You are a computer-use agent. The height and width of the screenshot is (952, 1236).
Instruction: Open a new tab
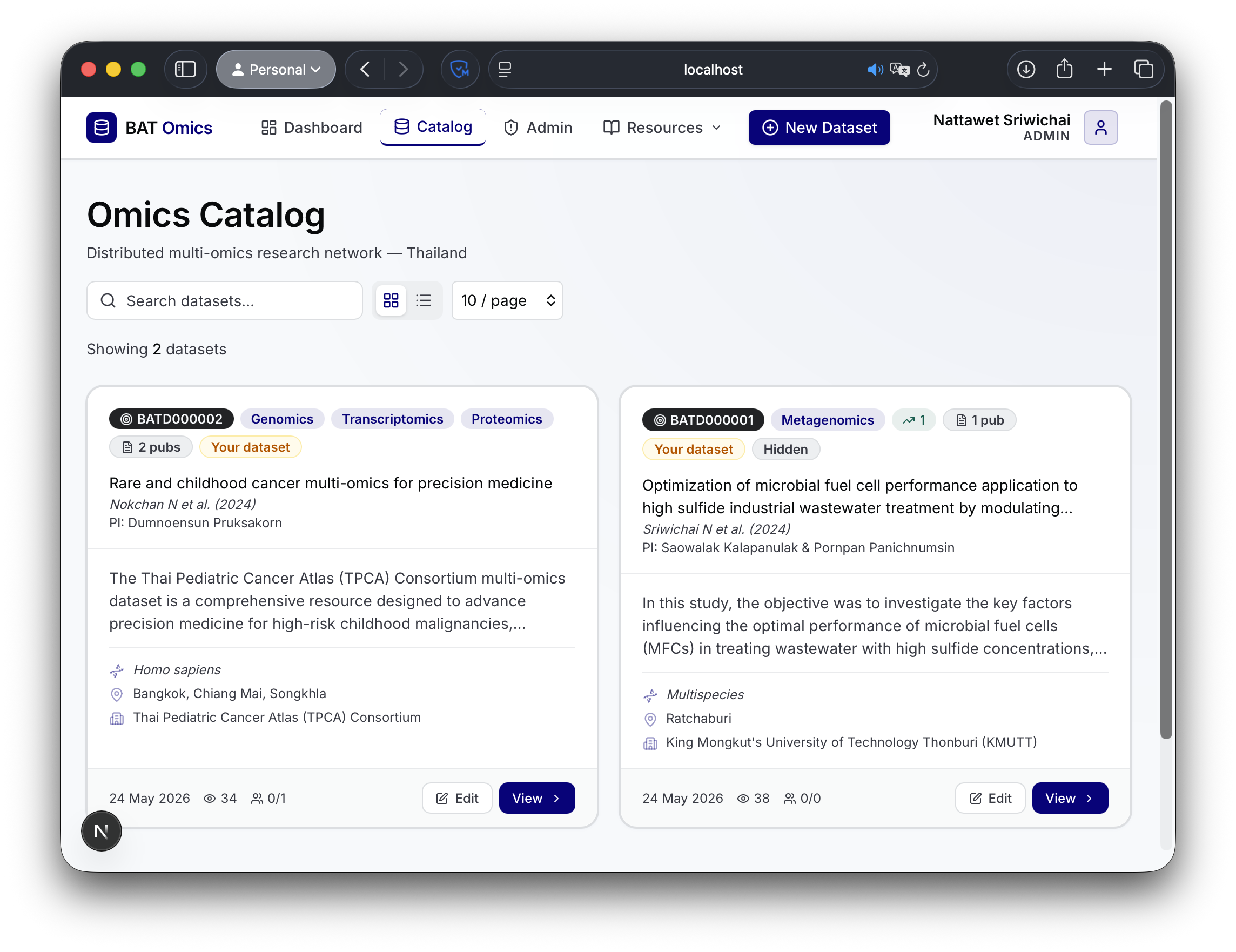[x=1104, y=69]
